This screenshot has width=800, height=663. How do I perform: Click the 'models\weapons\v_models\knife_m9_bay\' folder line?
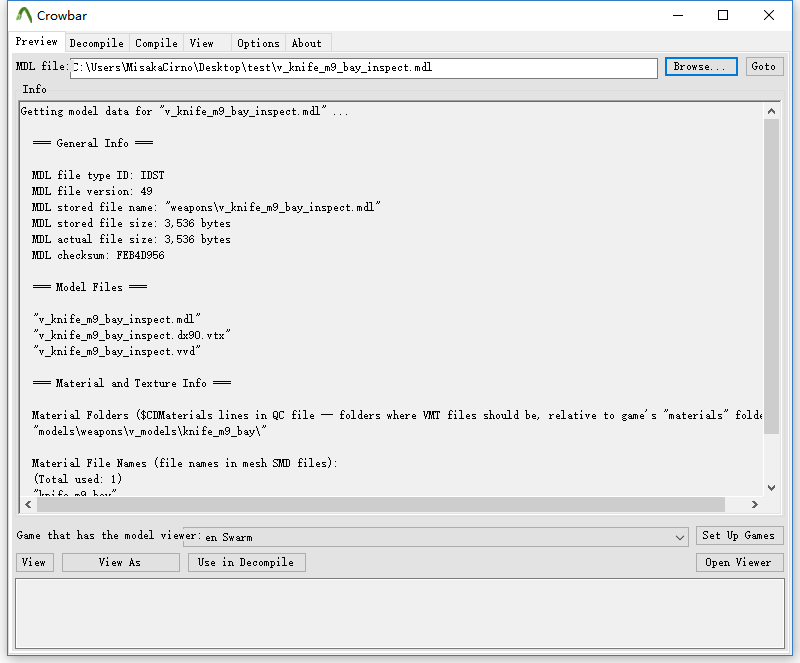(x=149, y=431)
